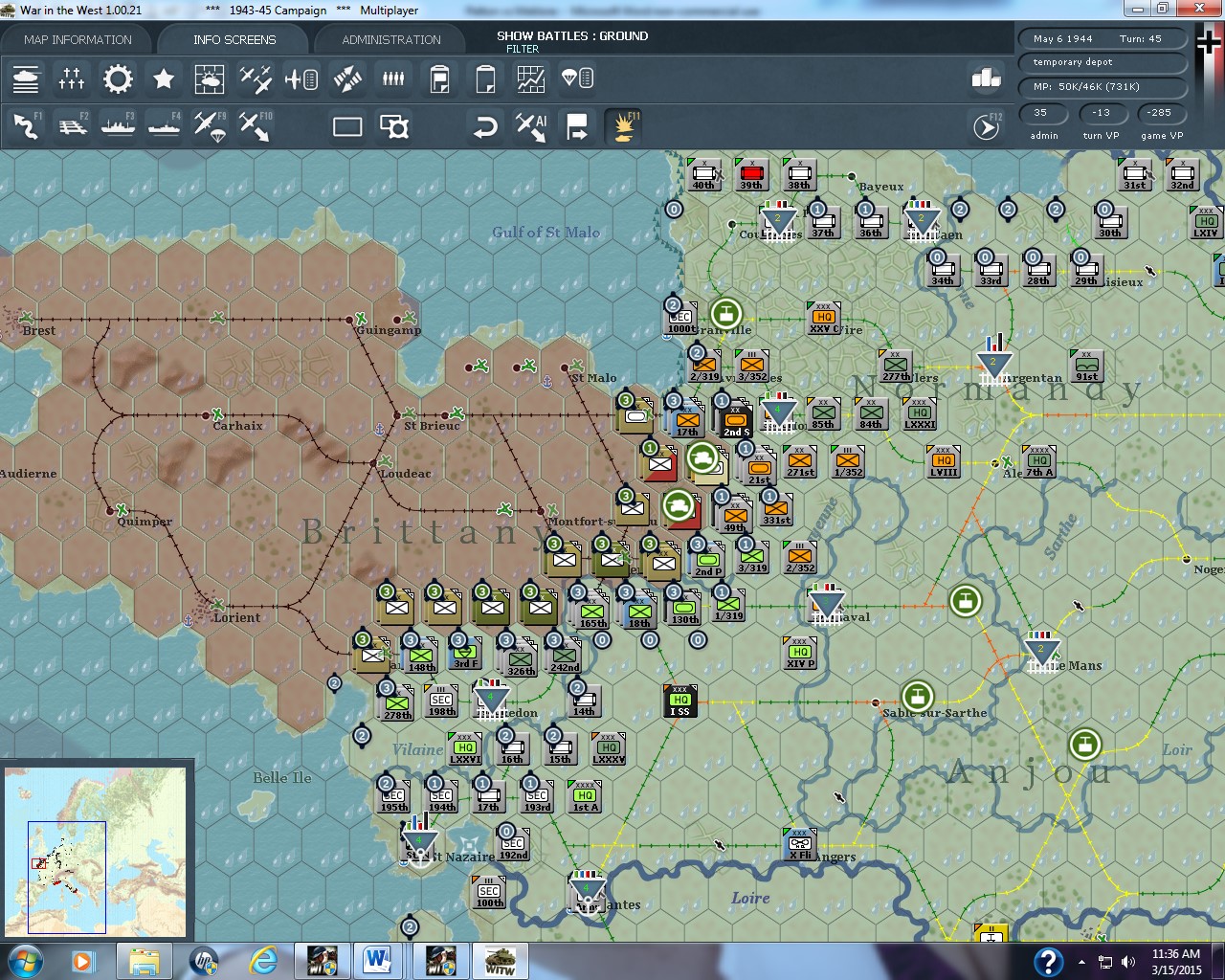Select the LVIII corps HQ counter

(x=944, y=461)
